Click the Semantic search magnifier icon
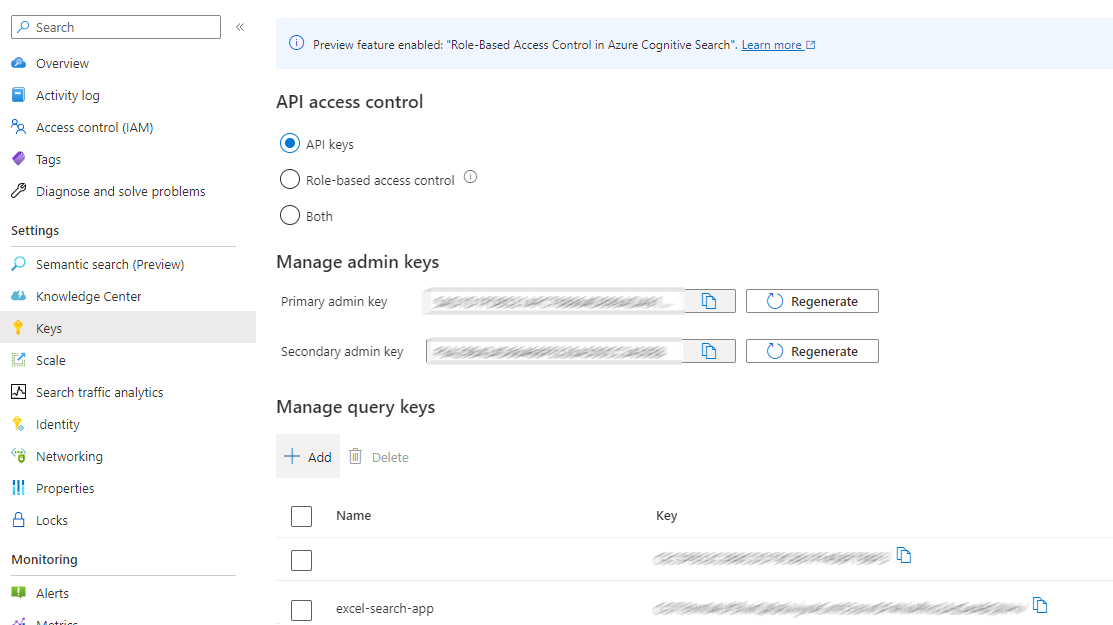 [x=19, y=264]
